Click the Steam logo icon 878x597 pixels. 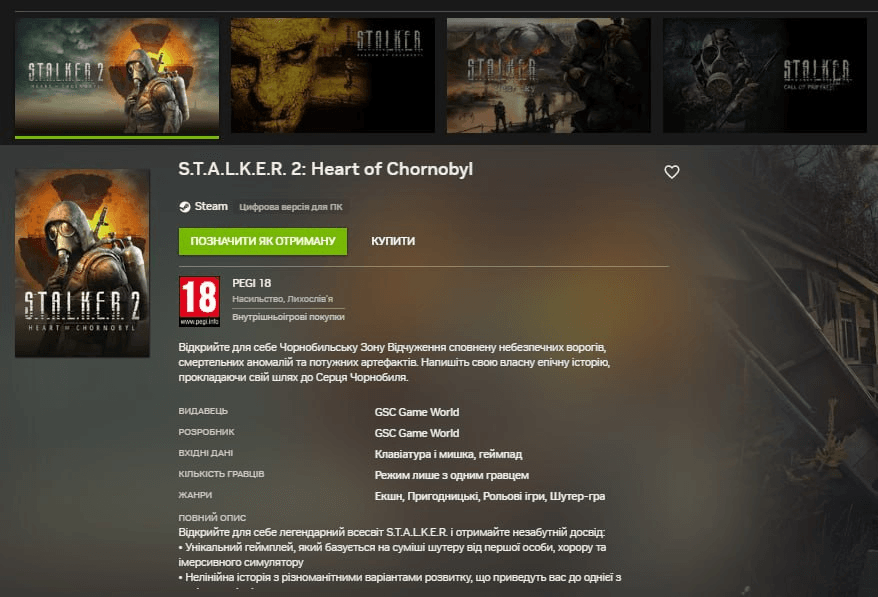tap(184, 207)
